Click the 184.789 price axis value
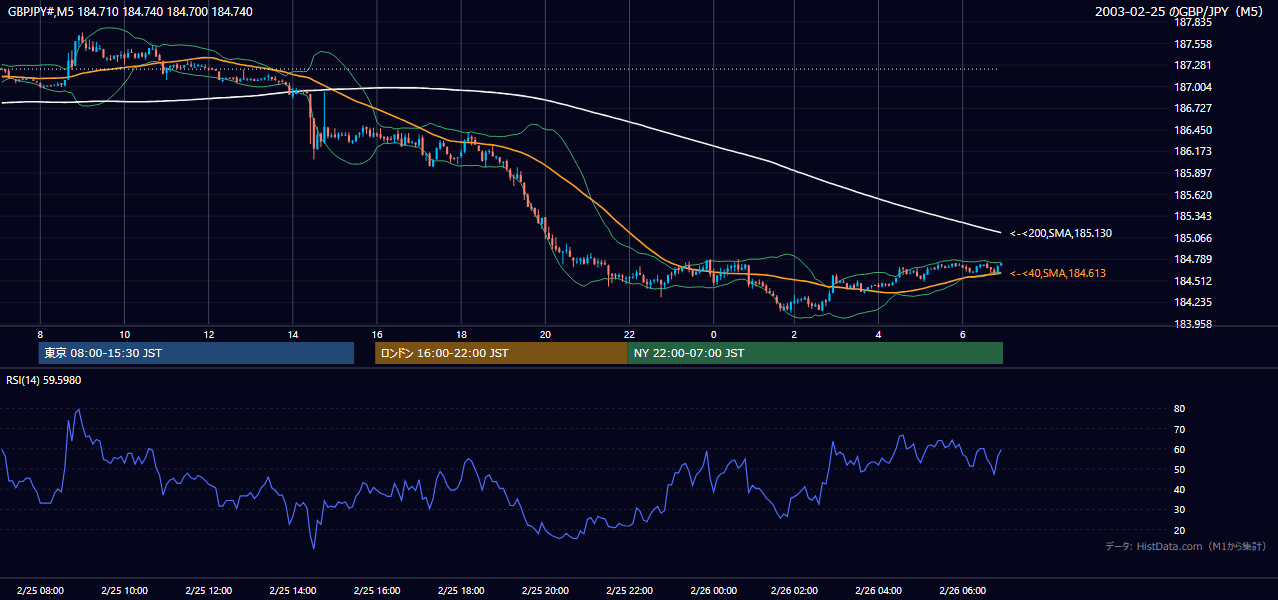1278x600 pixels. pos(1192,259)
